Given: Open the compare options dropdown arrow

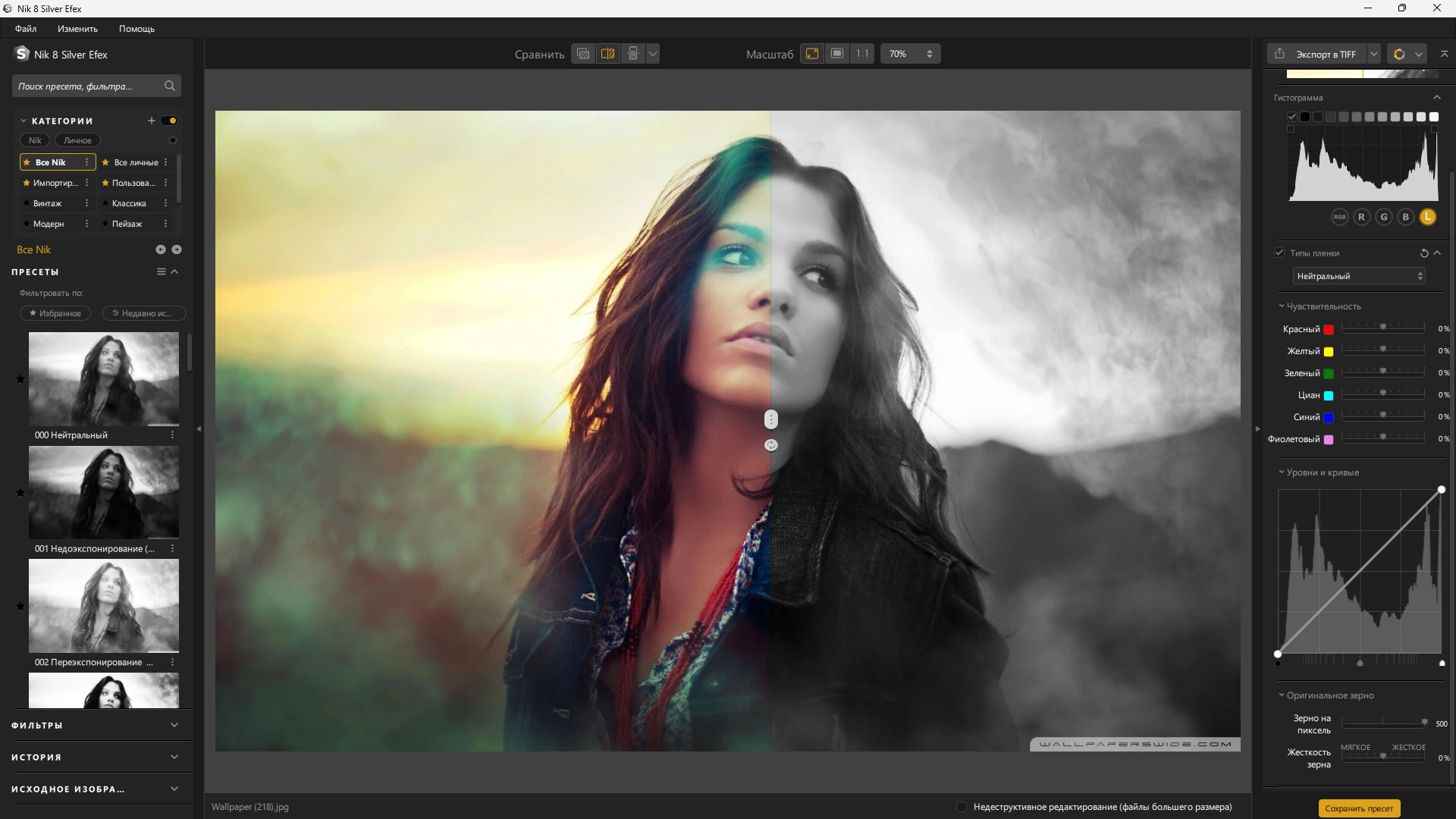Looking at the screenshot, I should (x=653, y=54).
